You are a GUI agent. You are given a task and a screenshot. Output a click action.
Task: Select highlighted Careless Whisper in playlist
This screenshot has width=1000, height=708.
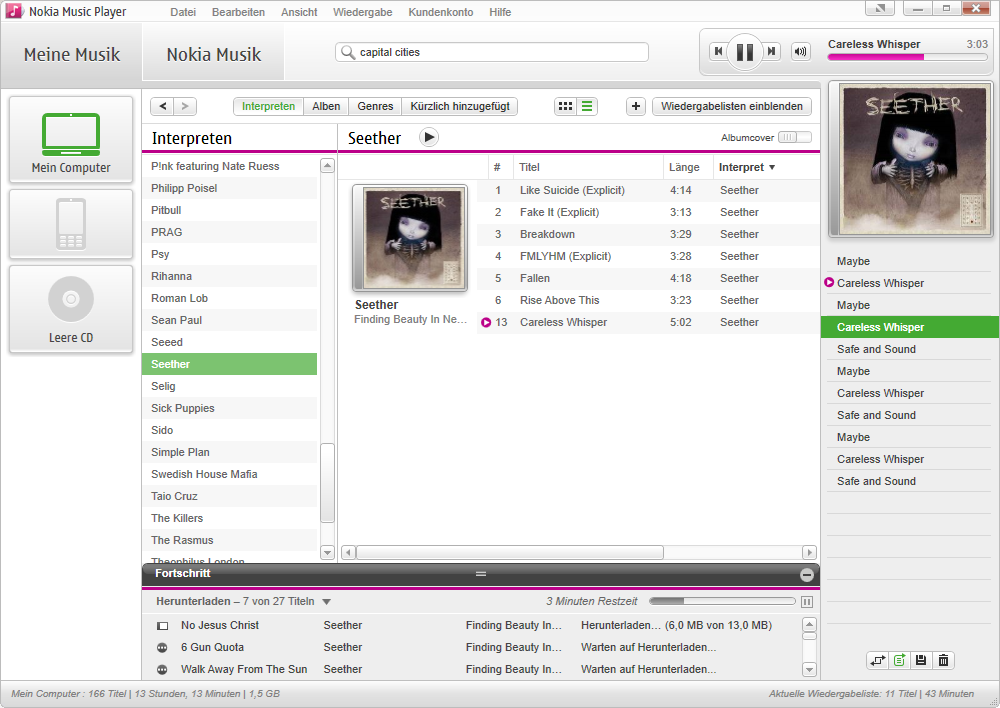tap(910, 327)
